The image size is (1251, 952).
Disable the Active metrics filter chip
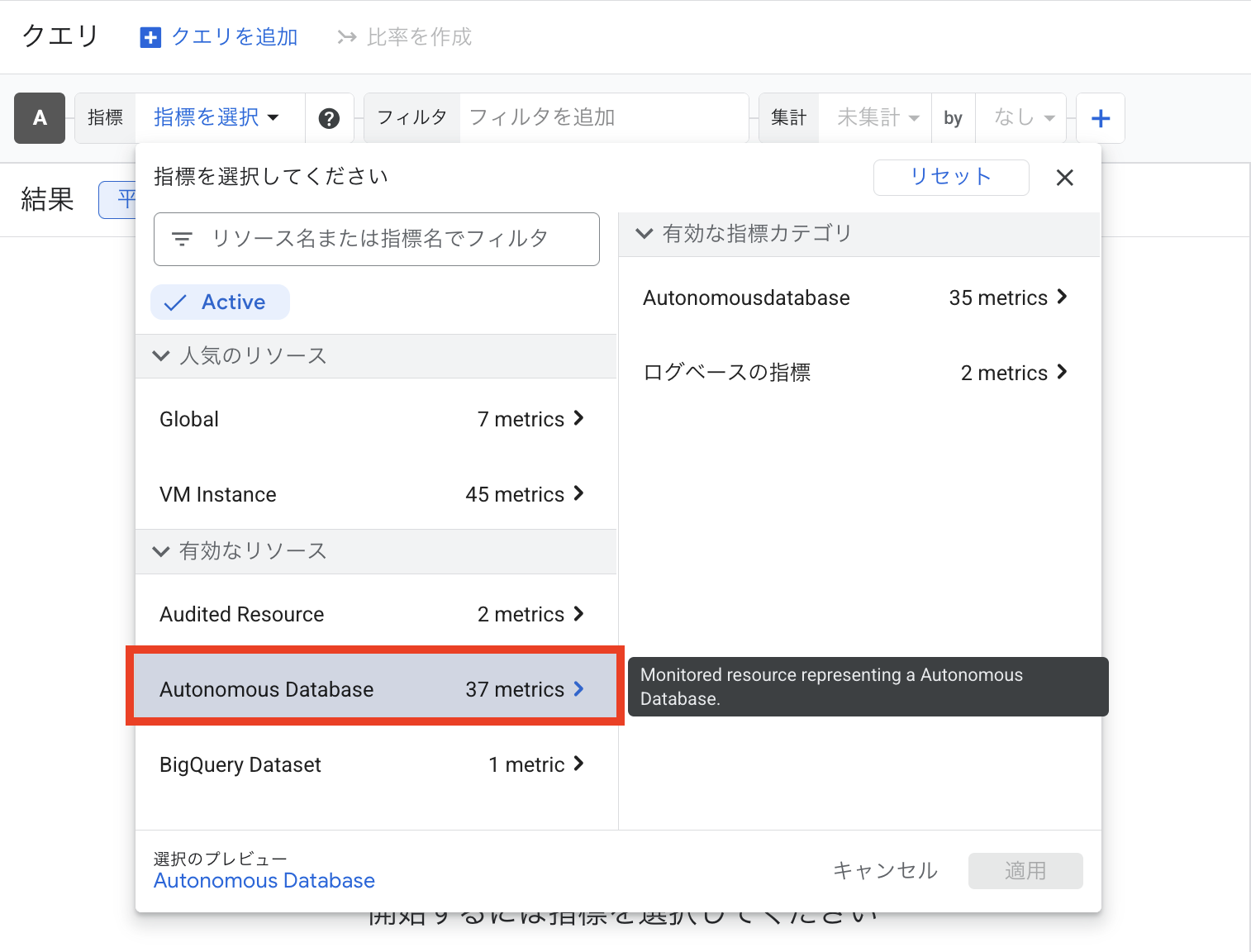click(x=220, y=302)
